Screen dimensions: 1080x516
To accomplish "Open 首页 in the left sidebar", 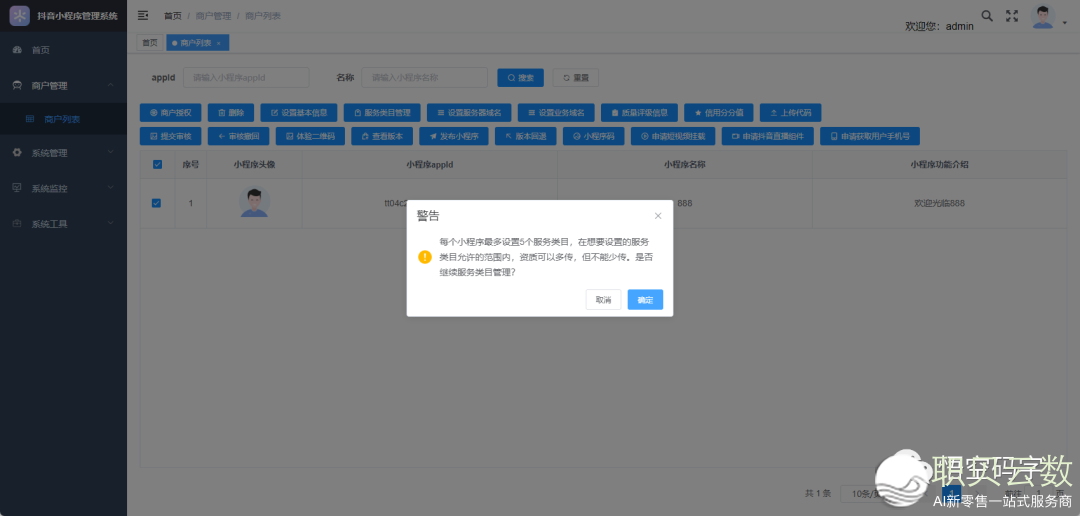I will pos(63,50).
